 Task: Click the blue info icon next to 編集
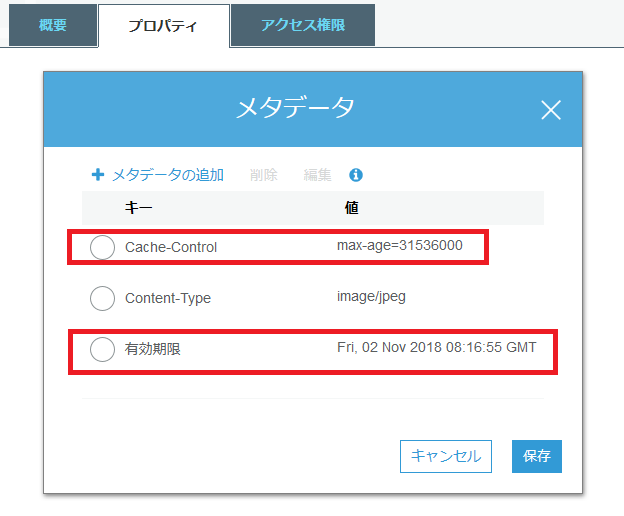point(356,175)
